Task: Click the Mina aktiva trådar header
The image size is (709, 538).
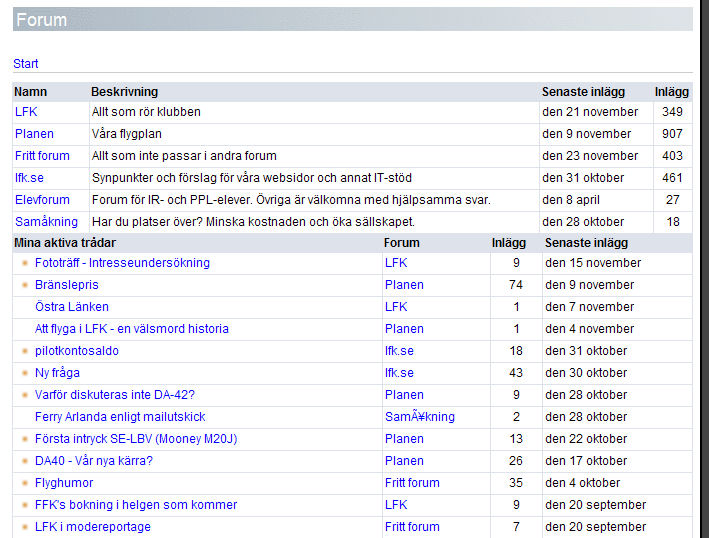Action: coord(65,243)
